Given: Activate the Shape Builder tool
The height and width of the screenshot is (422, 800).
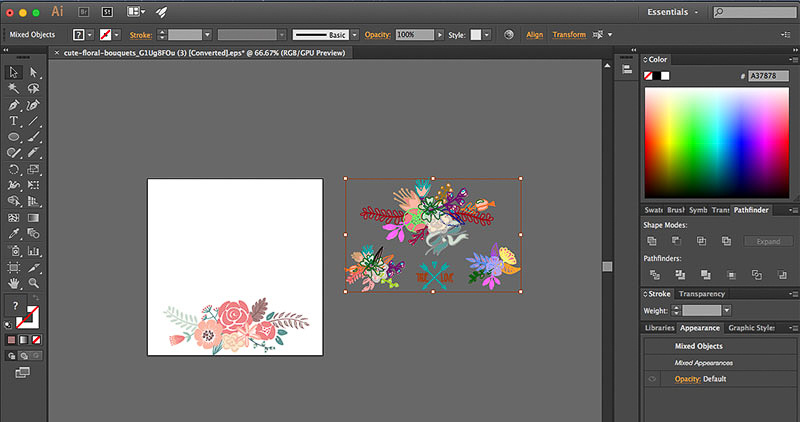Looking at the screenshot, I should [13, 201].
